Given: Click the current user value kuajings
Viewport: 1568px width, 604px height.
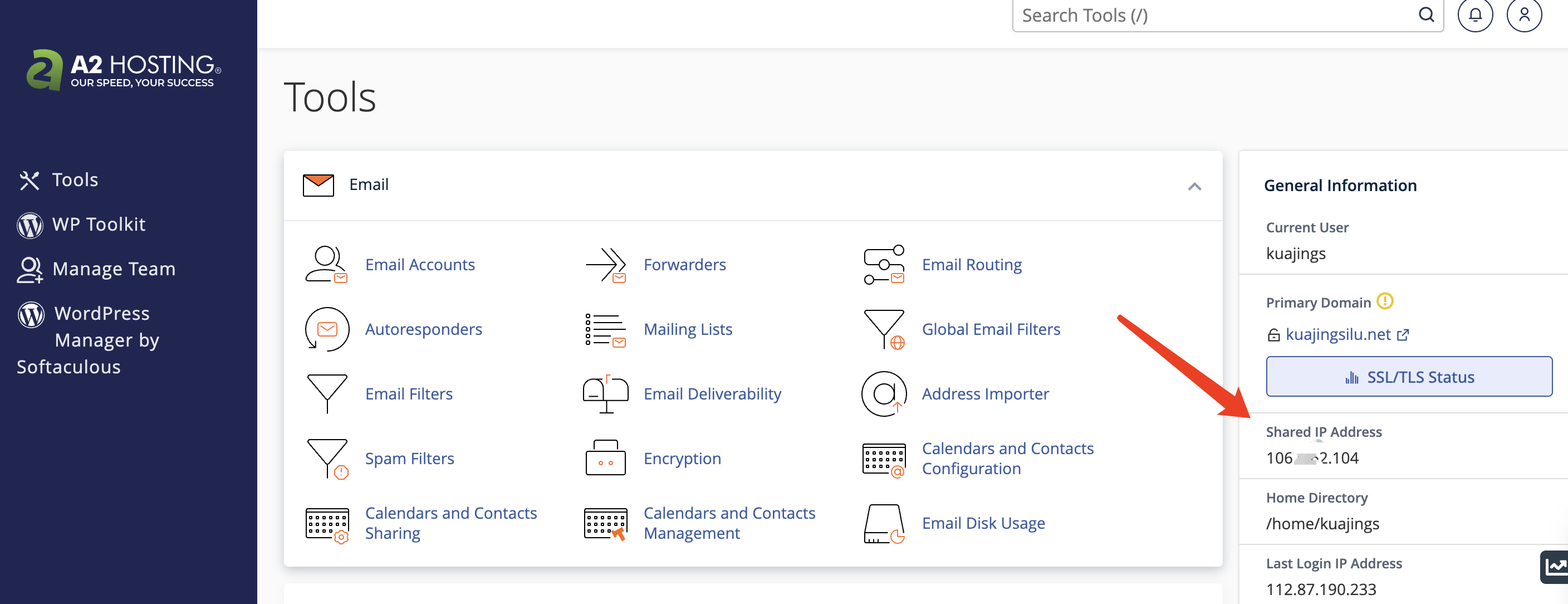Looking at the screenshot, I should point(1296,254).
